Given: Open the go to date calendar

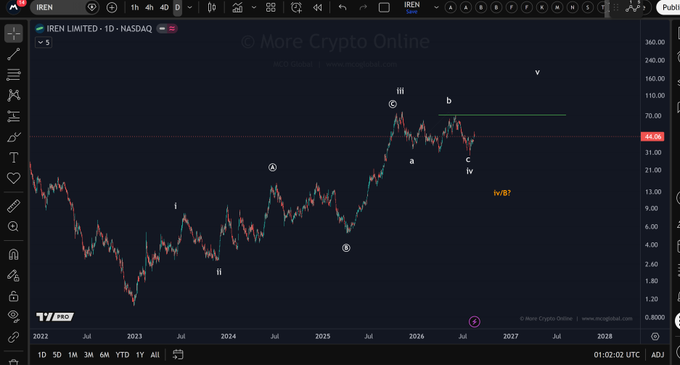Looking at the screenshot, I should click(178, 355).
